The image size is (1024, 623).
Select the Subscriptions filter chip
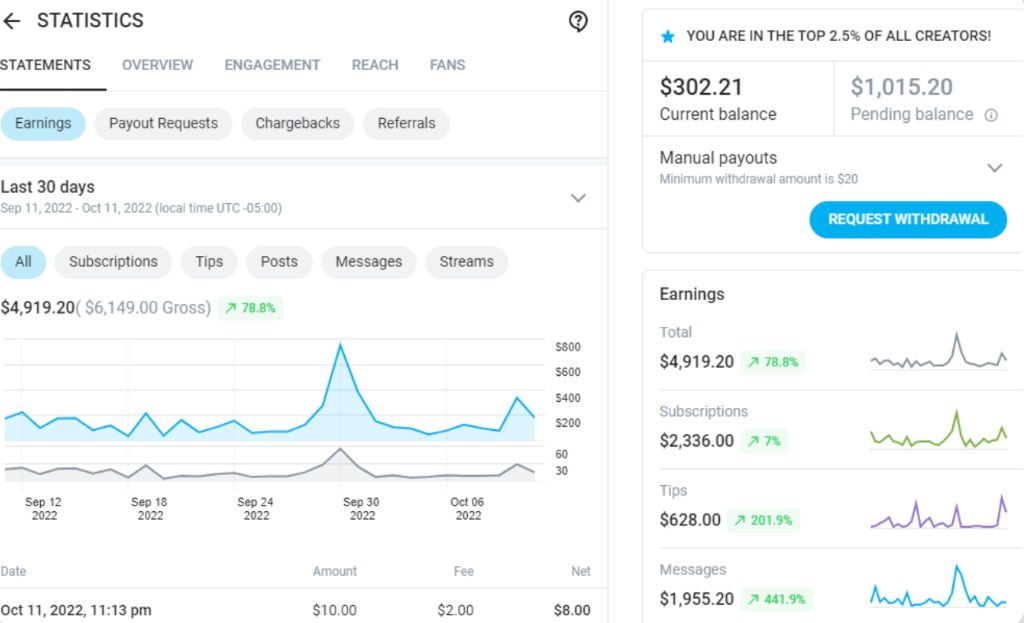tap(113, 262)
